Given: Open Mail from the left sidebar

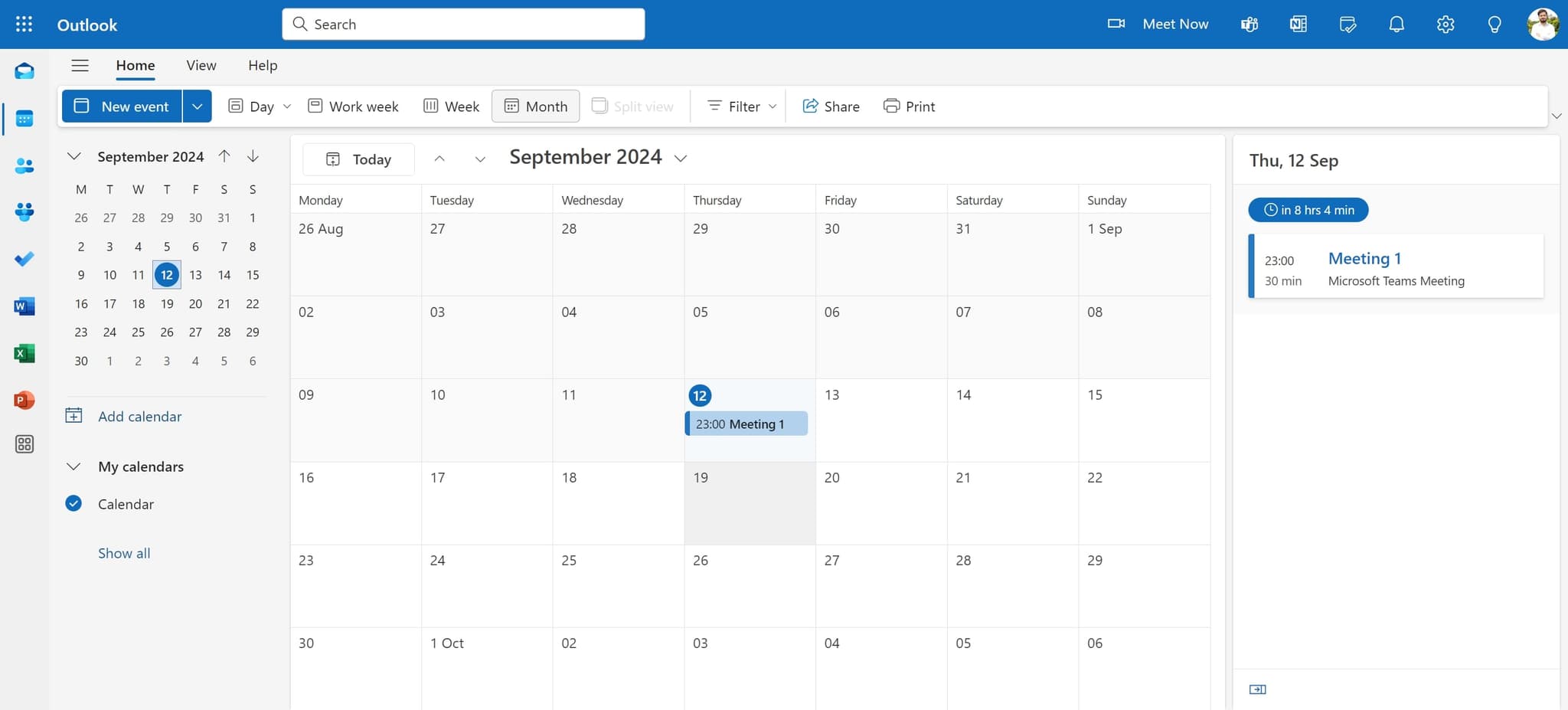Looking at the screenshot, I should point(24,70).
